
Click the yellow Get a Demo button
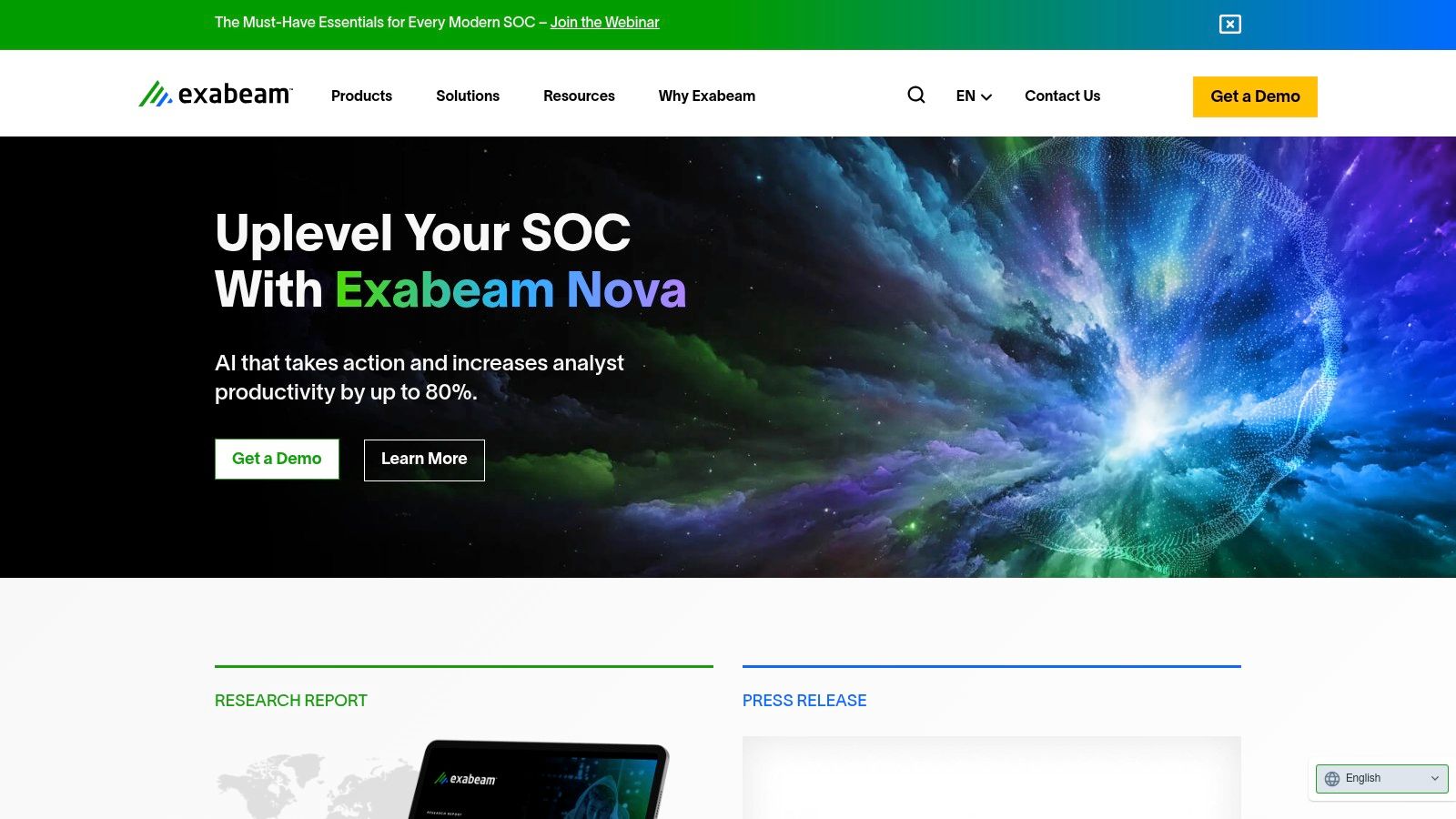point(1255,96)
